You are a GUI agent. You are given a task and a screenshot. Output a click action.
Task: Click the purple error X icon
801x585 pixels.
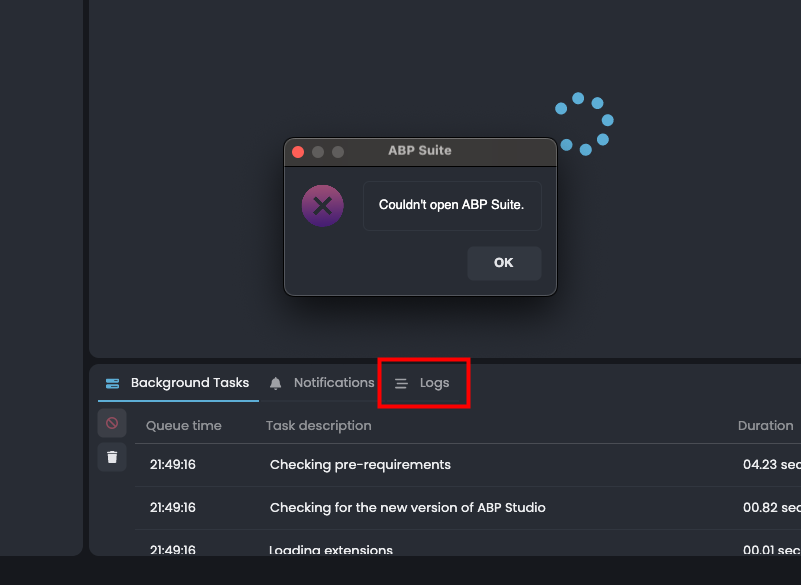coord(322,207)
